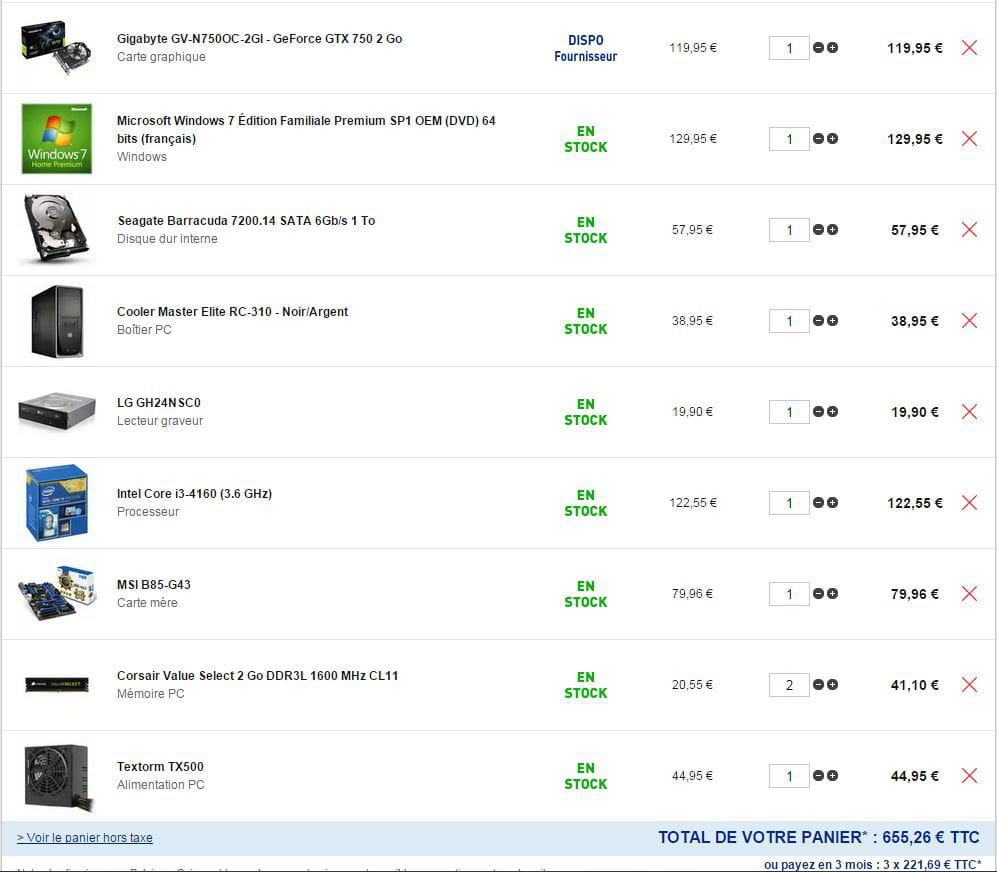Open Intel Core i3-4160 product link

[x=194, y=494]
